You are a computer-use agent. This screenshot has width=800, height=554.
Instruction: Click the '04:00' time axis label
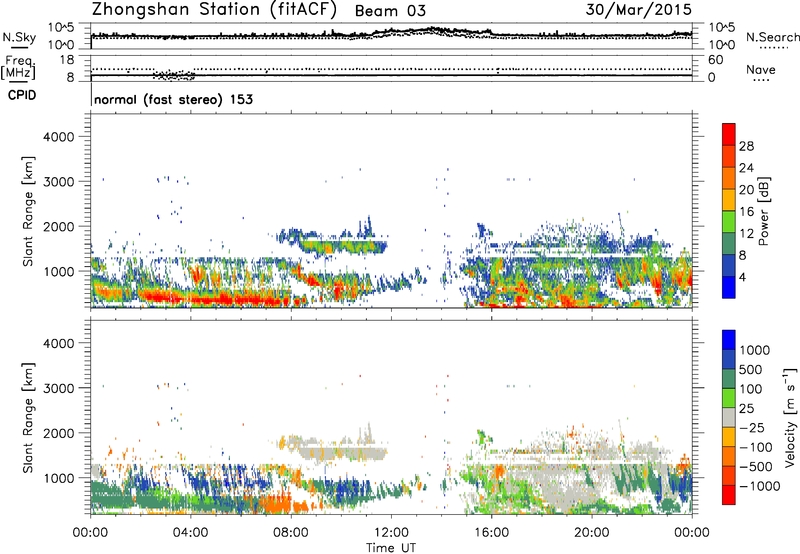tap(190, 533)
